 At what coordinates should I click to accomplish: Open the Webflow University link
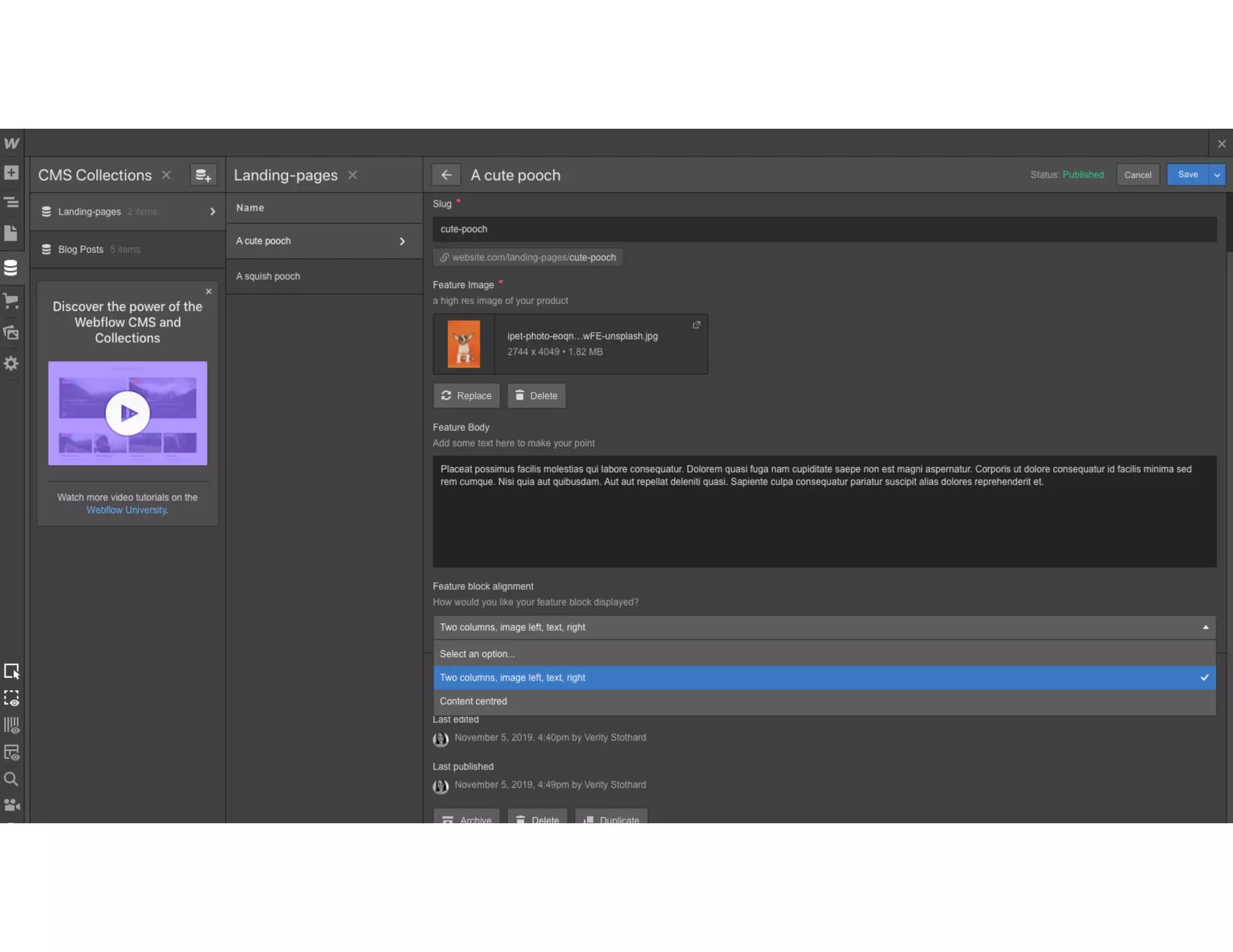[126, 510]
